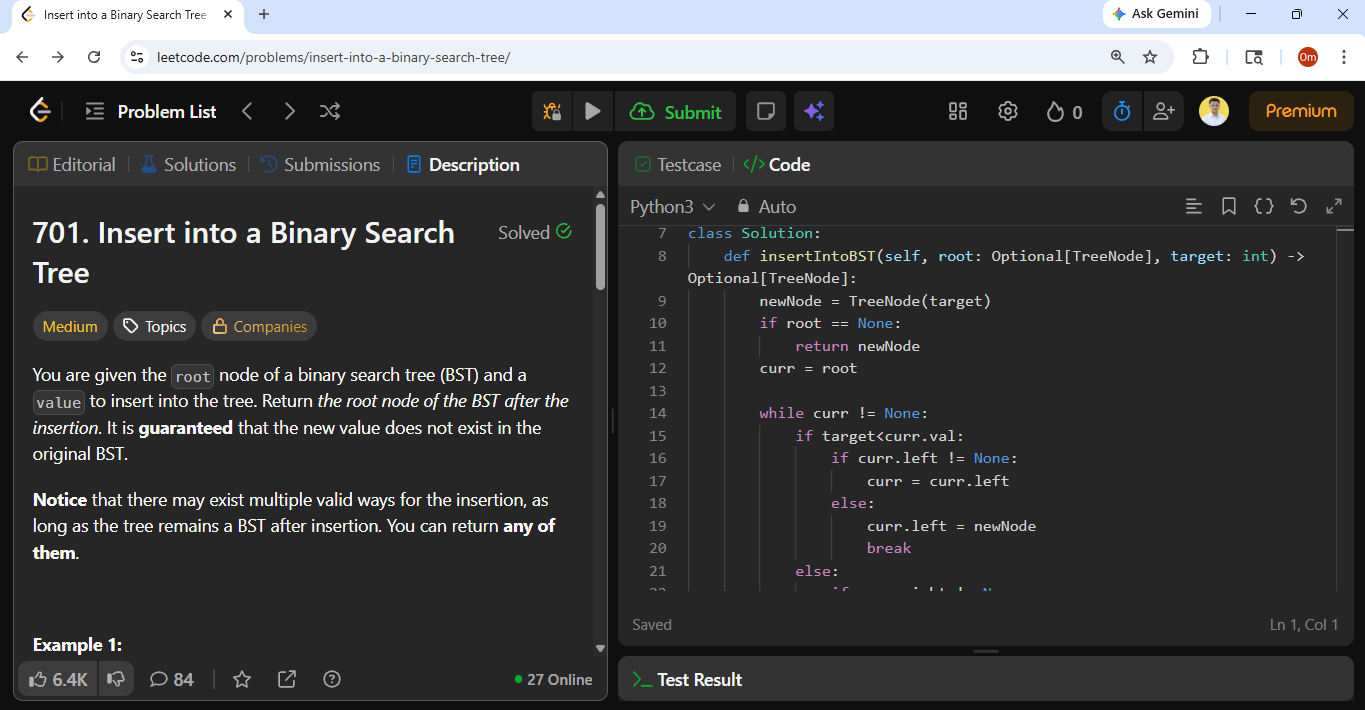Open the Testcase tab
1365x710 pixels.
pos(678,164)
